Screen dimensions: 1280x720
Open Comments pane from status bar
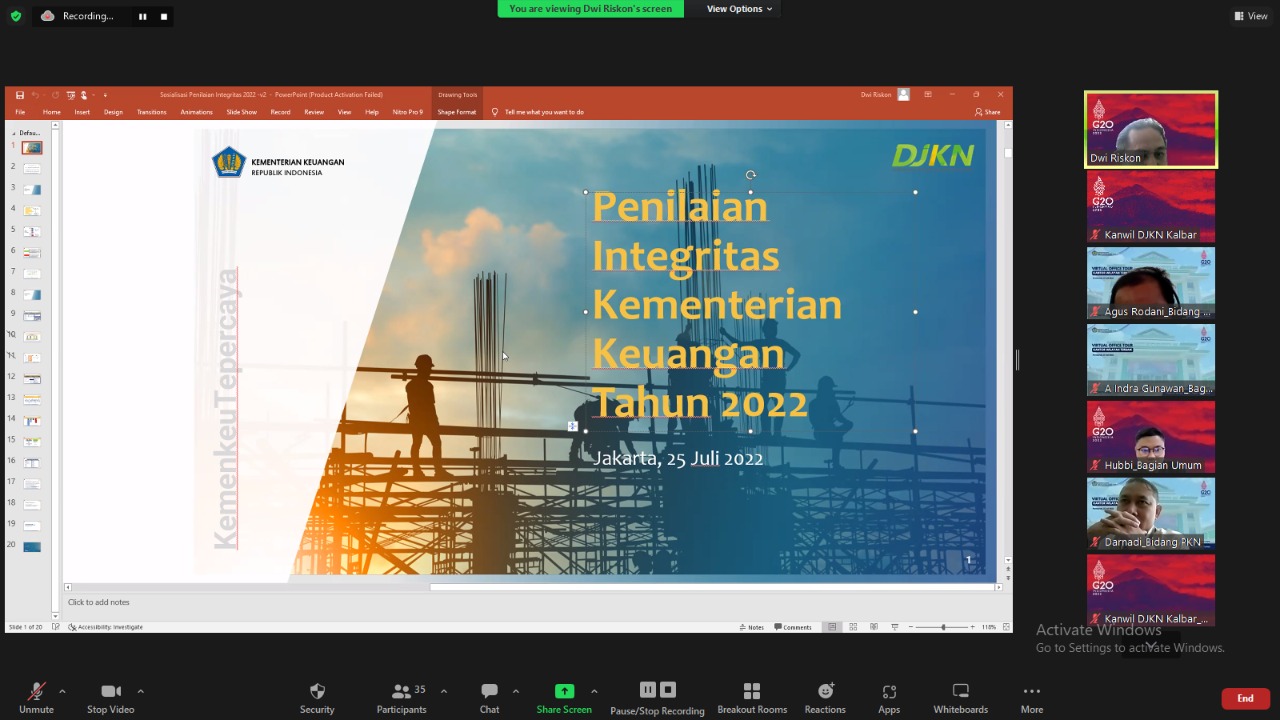click(x=793, y=627)
